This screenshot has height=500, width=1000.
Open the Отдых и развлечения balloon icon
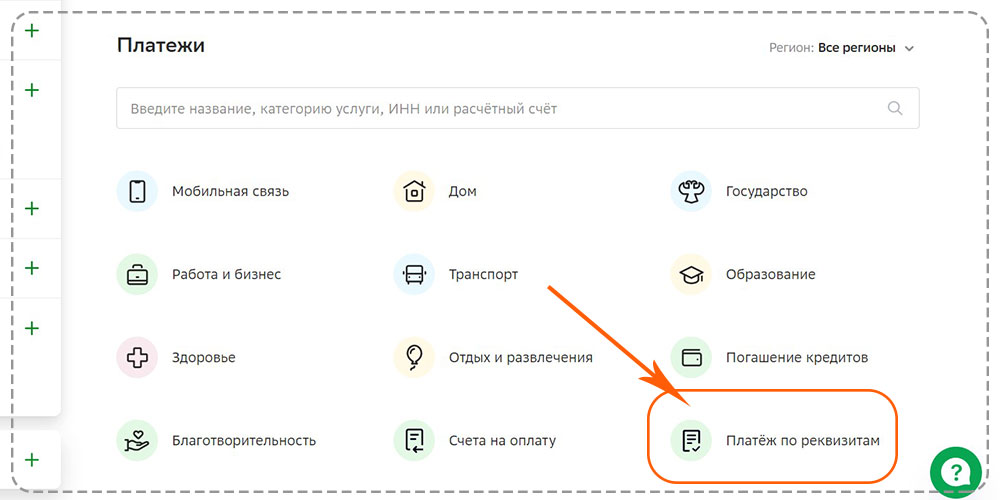[414, 357]
